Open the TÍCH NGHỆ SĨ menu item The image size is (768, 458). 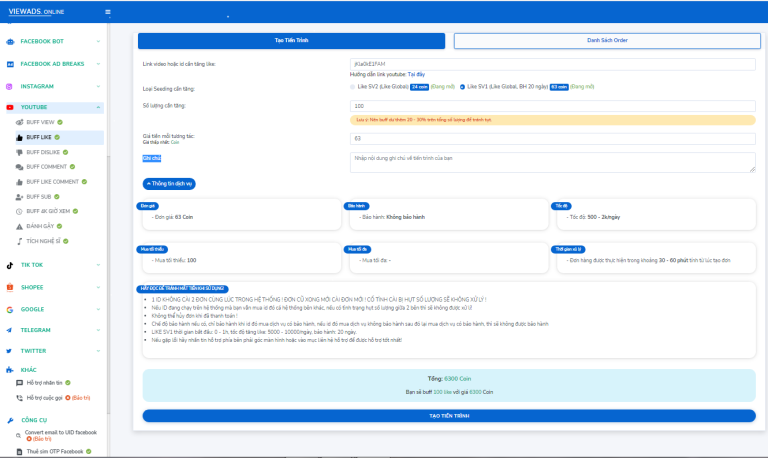pos(43,241)
